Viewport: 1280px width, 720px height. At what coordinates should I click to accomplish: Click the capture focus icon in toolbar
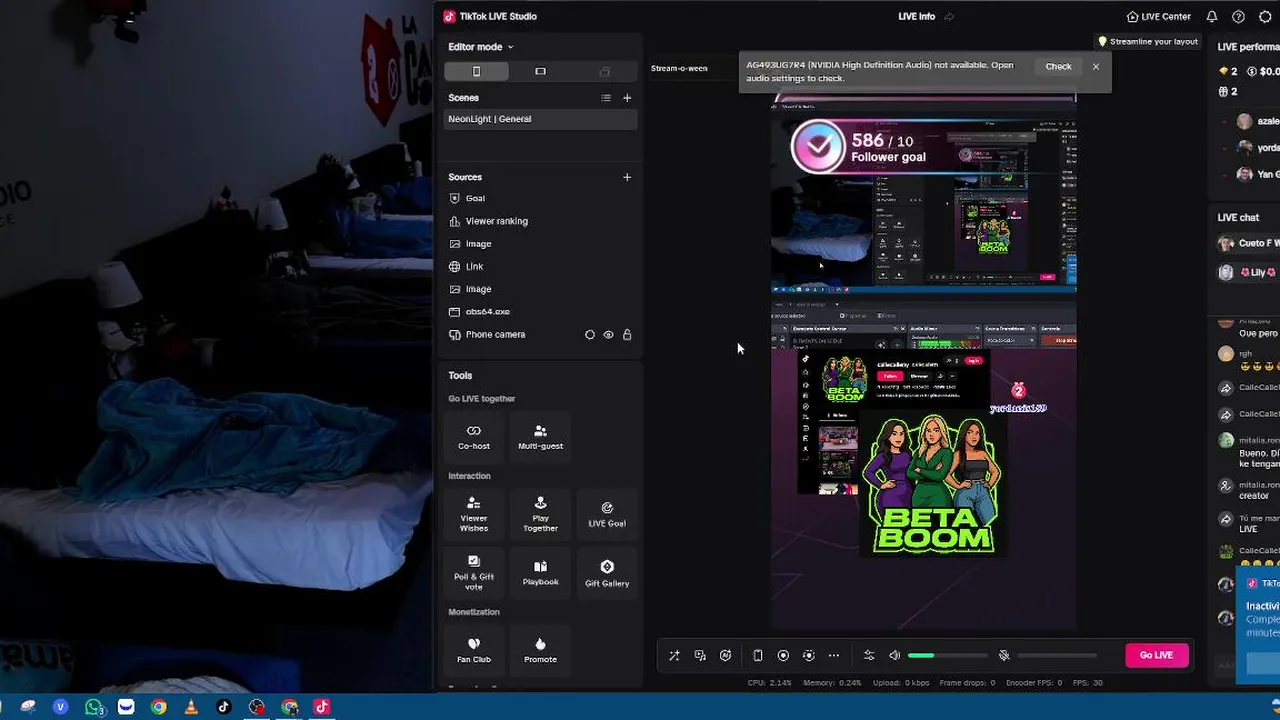(x=809, y=656)
